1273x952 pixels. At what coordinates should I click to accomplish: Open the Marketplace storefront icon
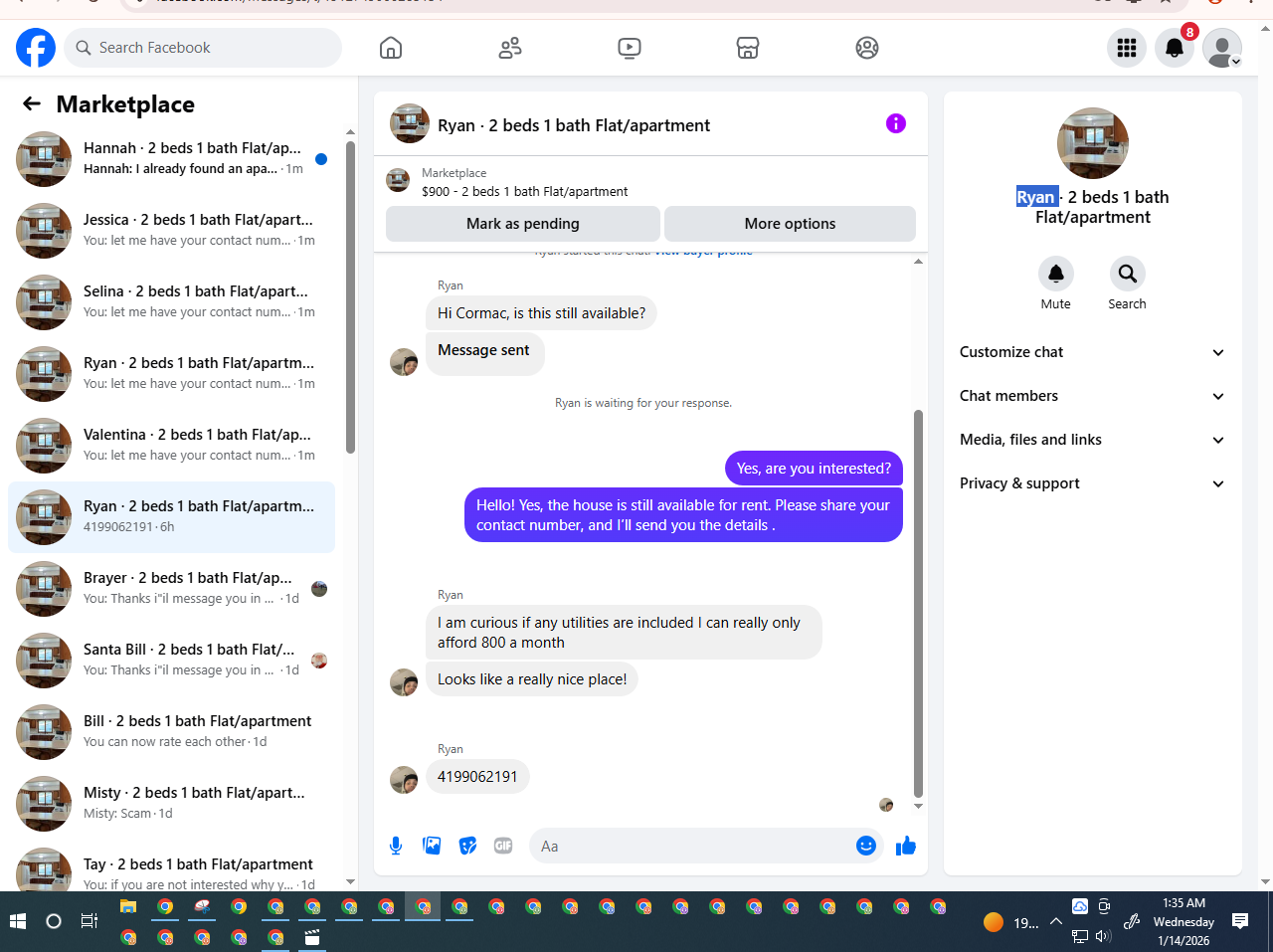click(x=748, y=48)
